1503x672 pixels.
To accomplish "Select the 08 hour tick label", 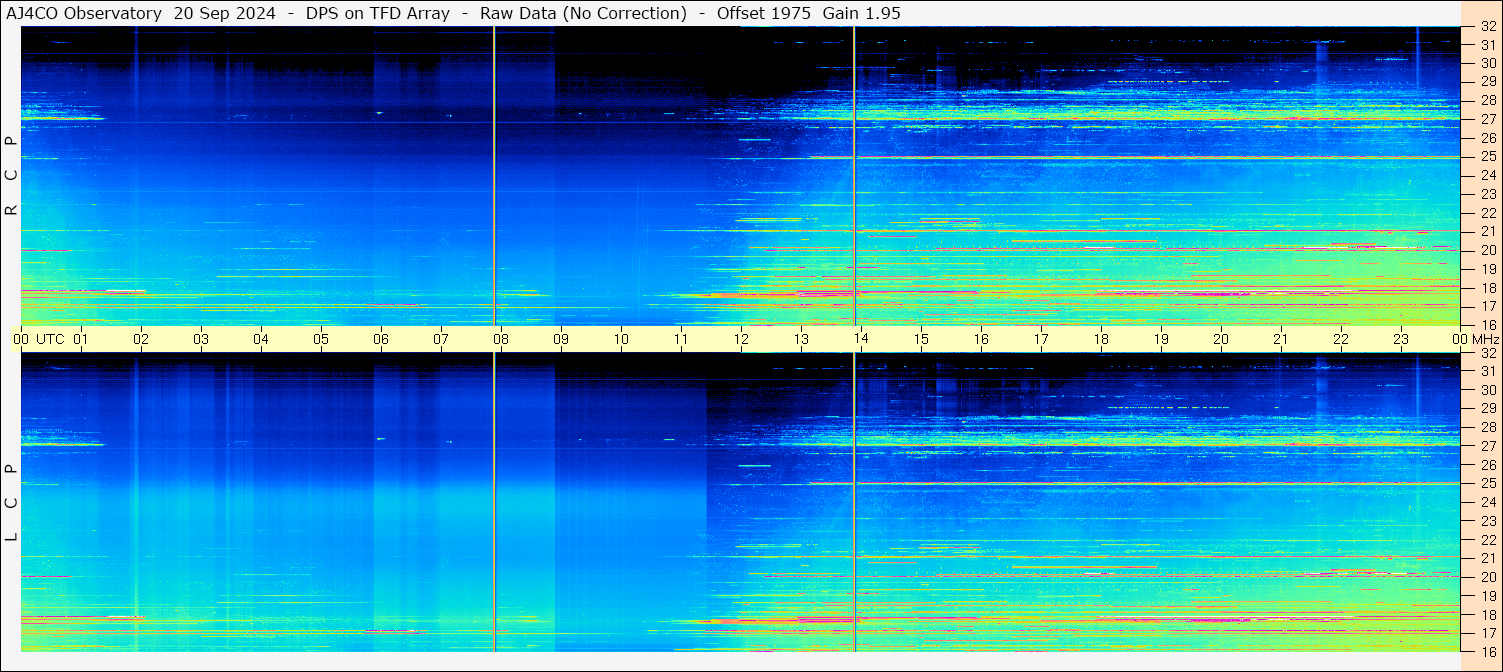I will (x=501, y=339).
